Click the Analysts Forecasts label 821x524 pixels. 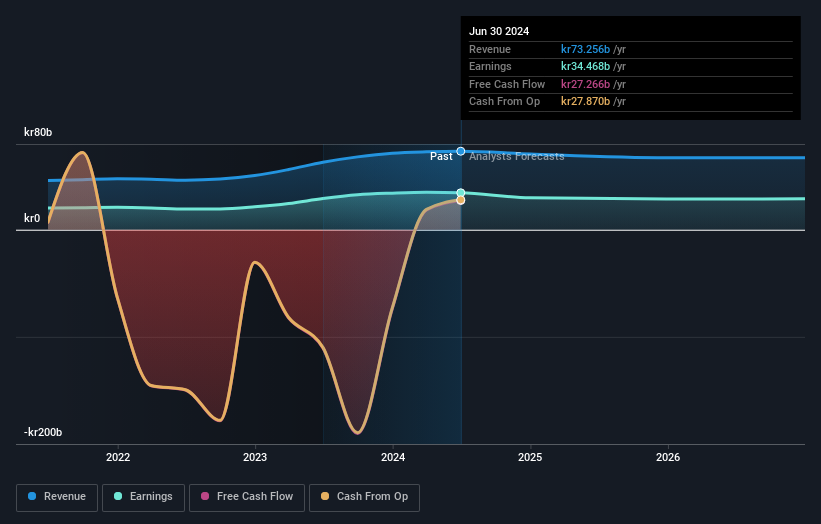point(517,157)
